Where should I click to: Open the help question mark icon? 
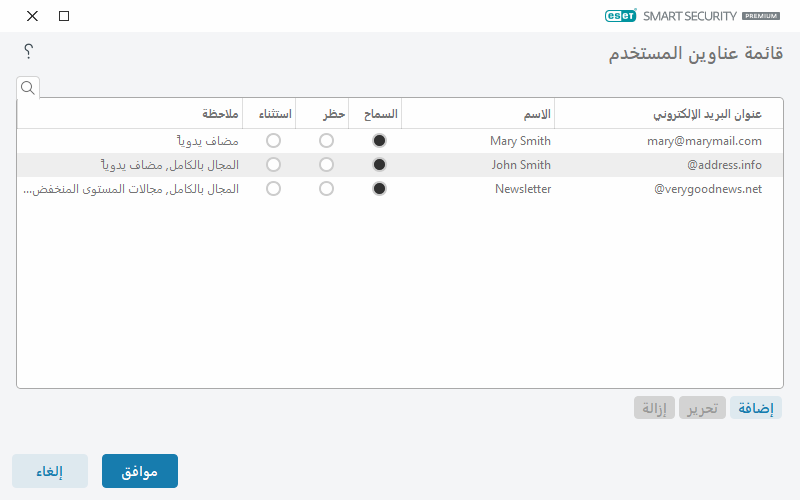(28, 51)
